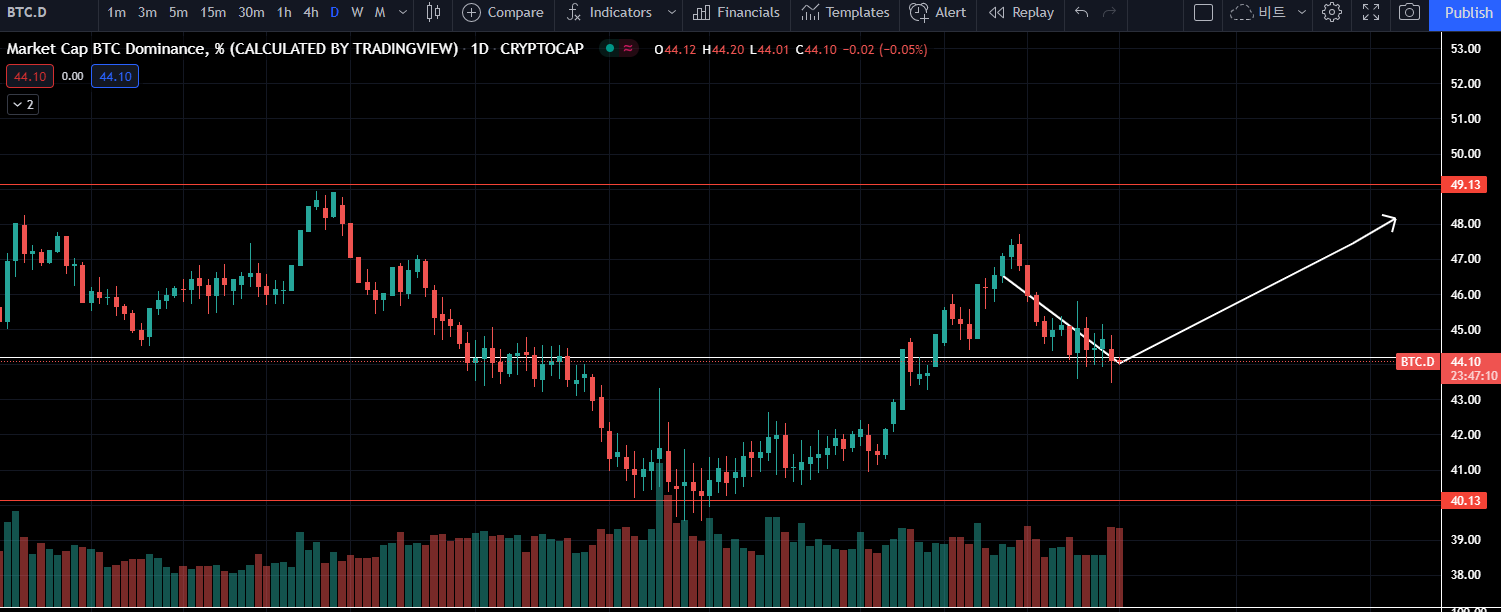Open indicator Templates
This screenshot has width=1501, height=612.
click(845, 13)
